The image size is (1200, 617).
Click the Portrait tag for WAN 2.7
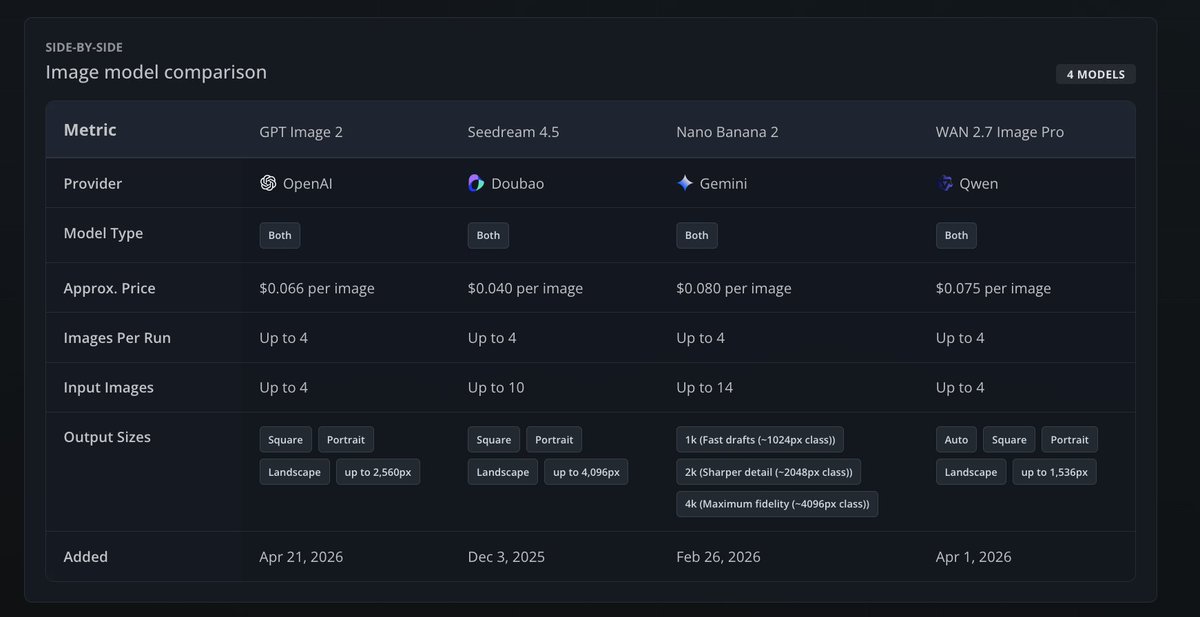click(x=1070, y=440)
